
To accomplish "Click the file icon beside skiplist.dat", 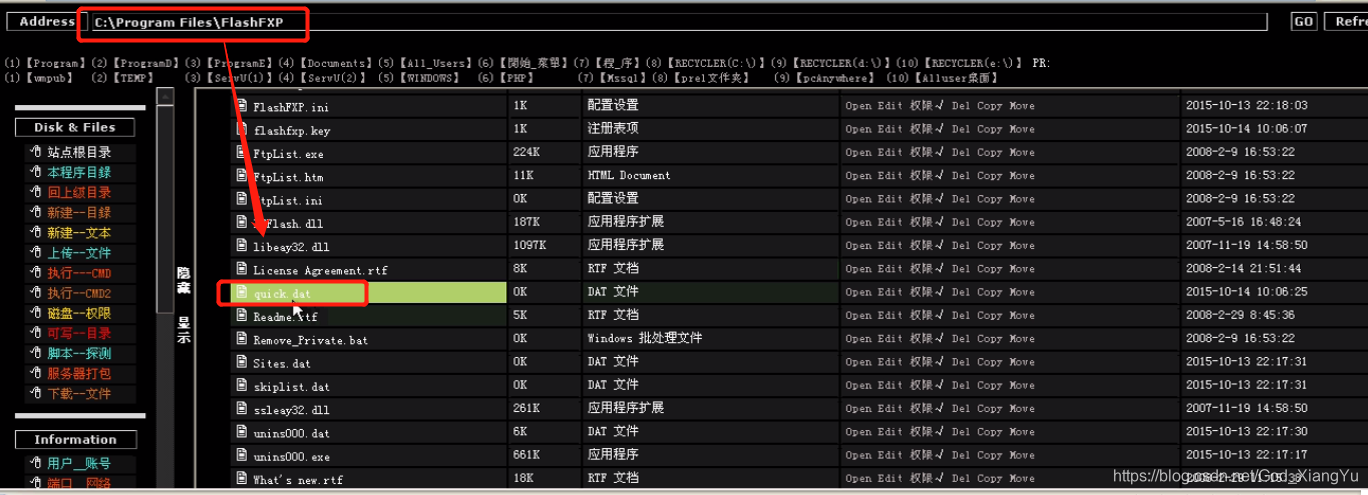I will click(241, 385).
